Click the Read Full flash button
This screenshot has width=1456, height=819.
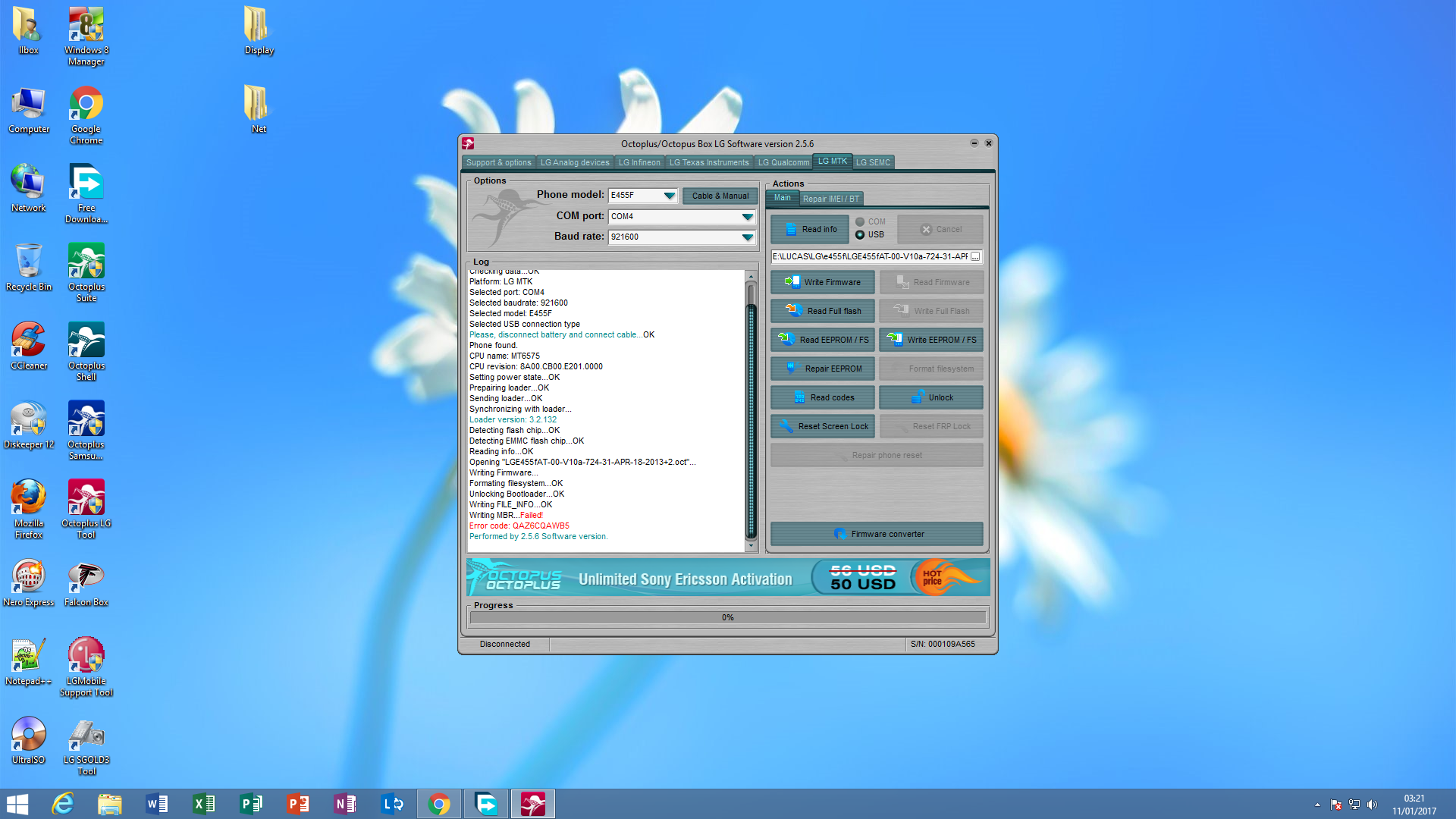click(x=823, y=311)
